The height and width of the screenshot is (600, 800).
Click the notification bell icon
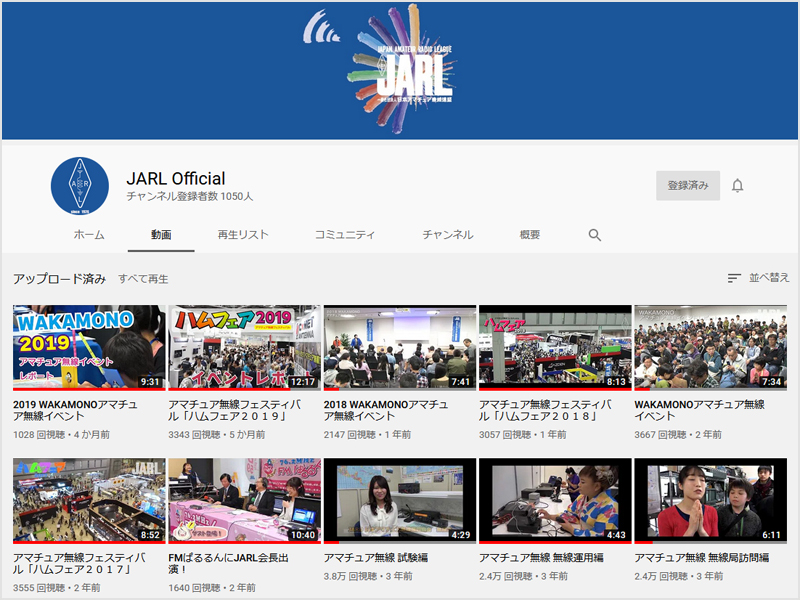737,186
